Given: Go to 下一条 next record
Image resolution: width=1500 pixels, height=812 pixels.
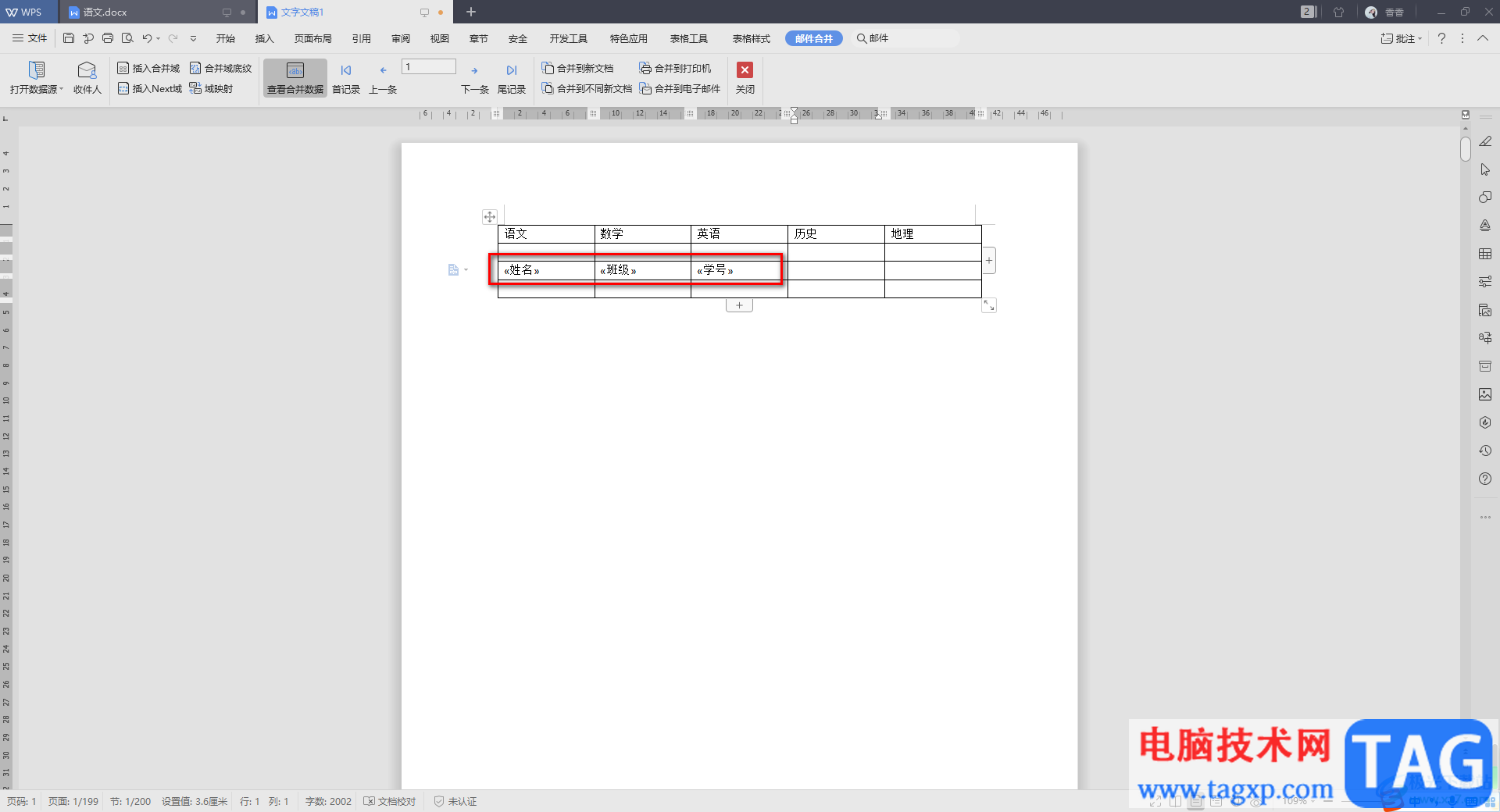Looking at the screenshot, I should (x=474, y=79).
